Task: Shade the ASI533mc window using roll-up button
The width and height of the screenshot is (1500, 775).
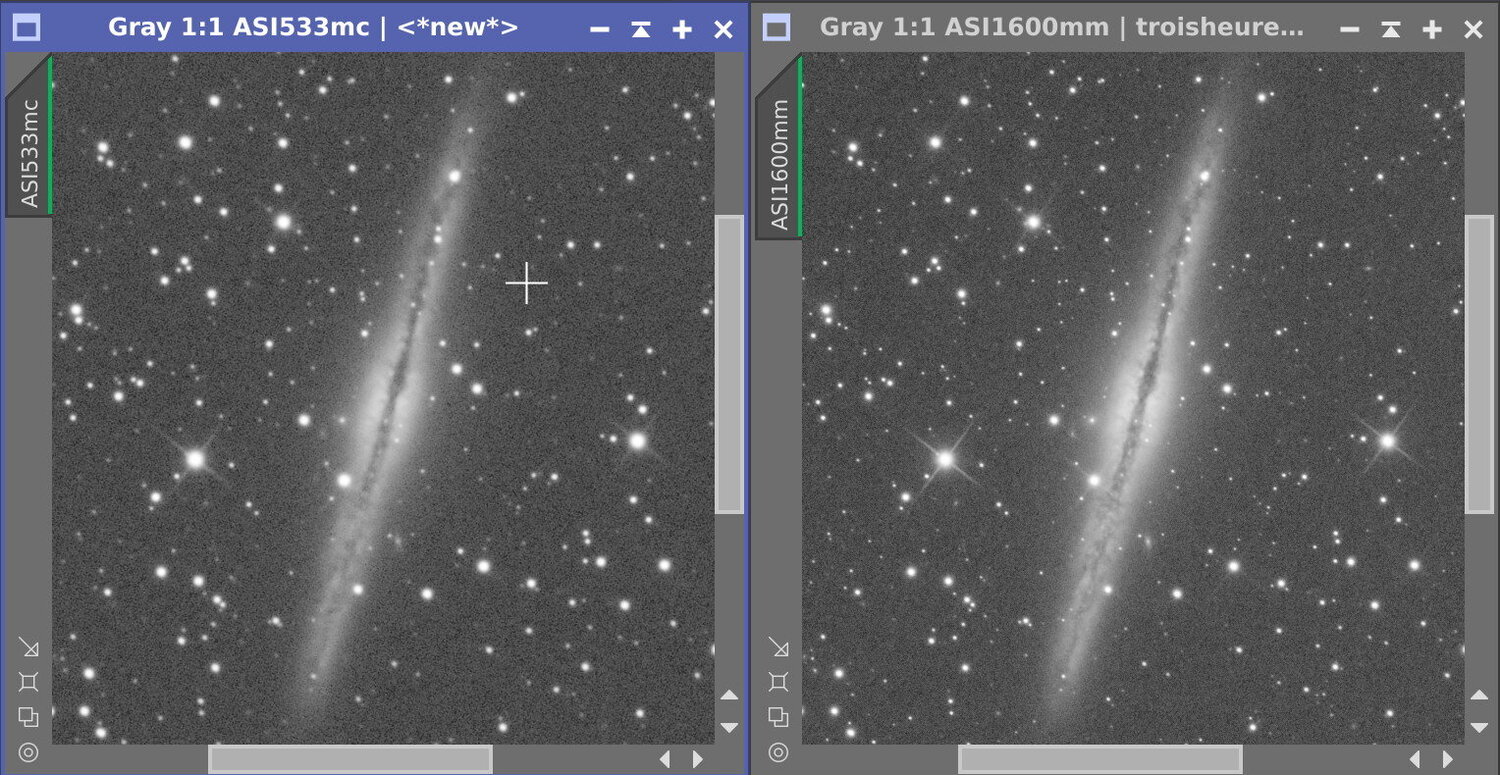Action: click(641, 29)
